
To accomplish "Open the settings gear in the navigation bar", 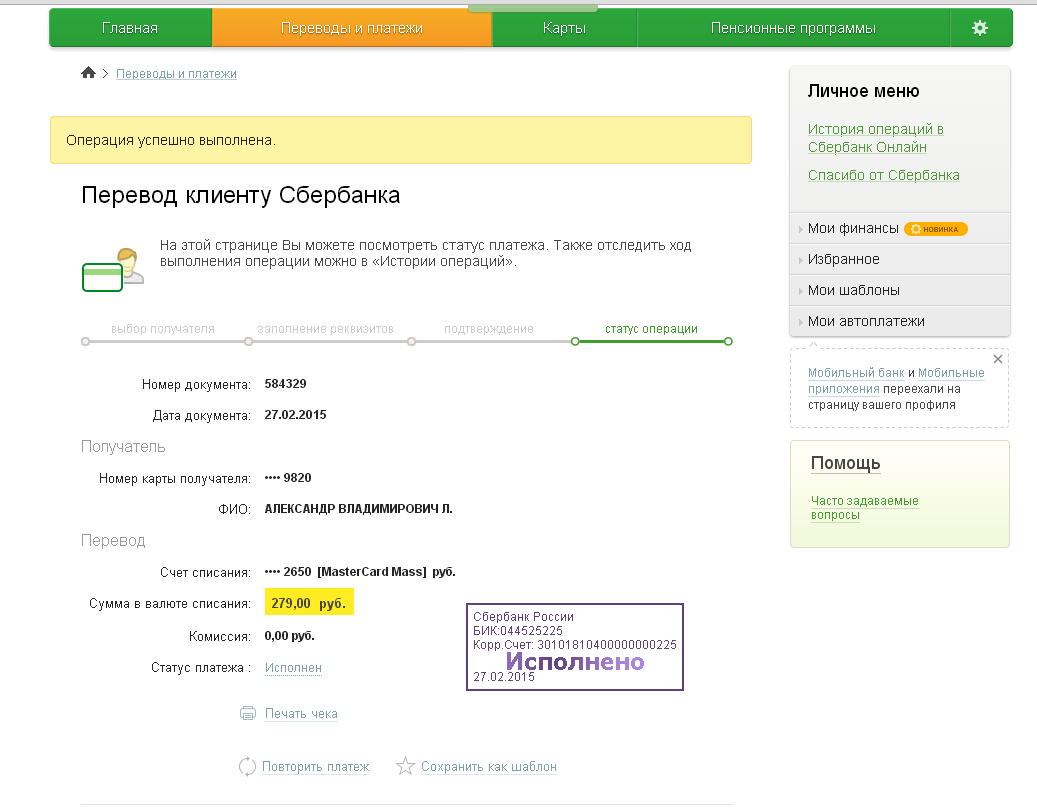I will tap(981, 27).
